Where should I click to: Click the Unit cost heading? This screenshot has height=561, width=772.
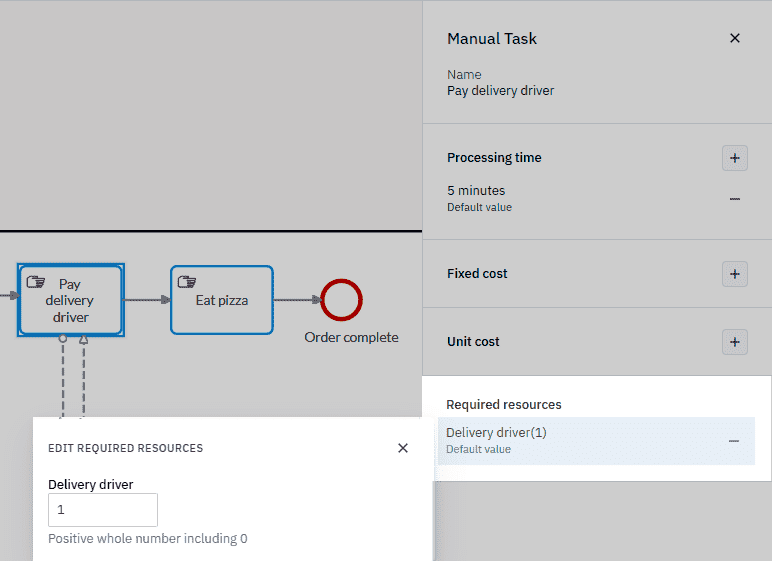point(473,342)
